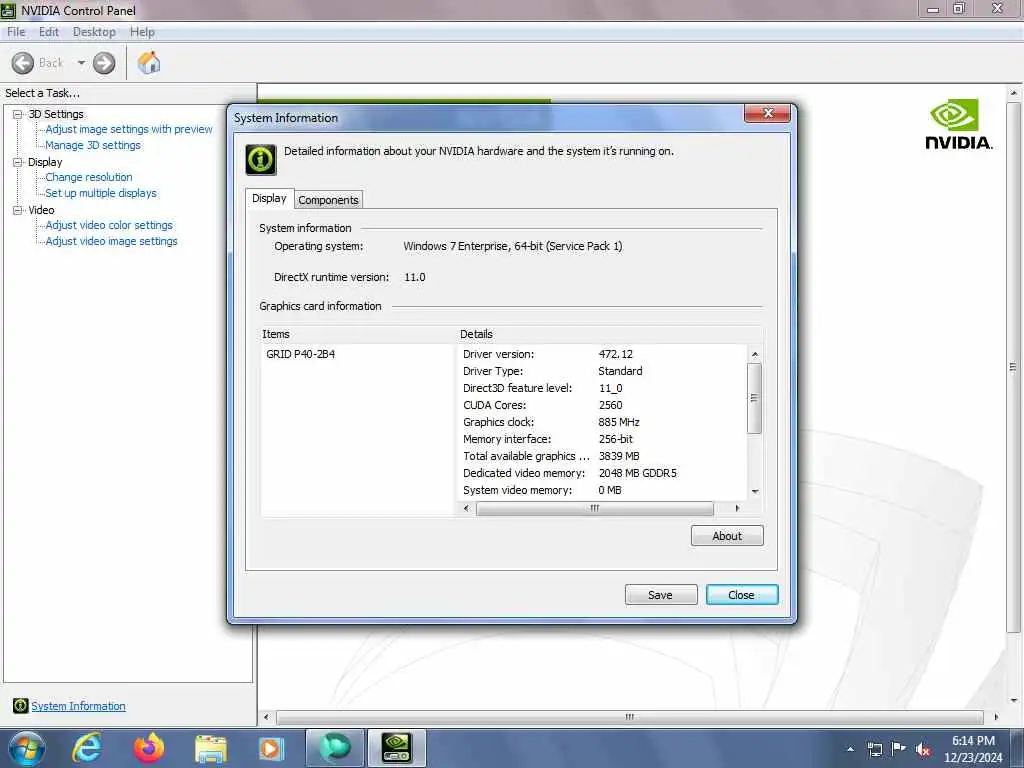Click the Driver version row
This screenshot has height=768, width=1024.
601,354
